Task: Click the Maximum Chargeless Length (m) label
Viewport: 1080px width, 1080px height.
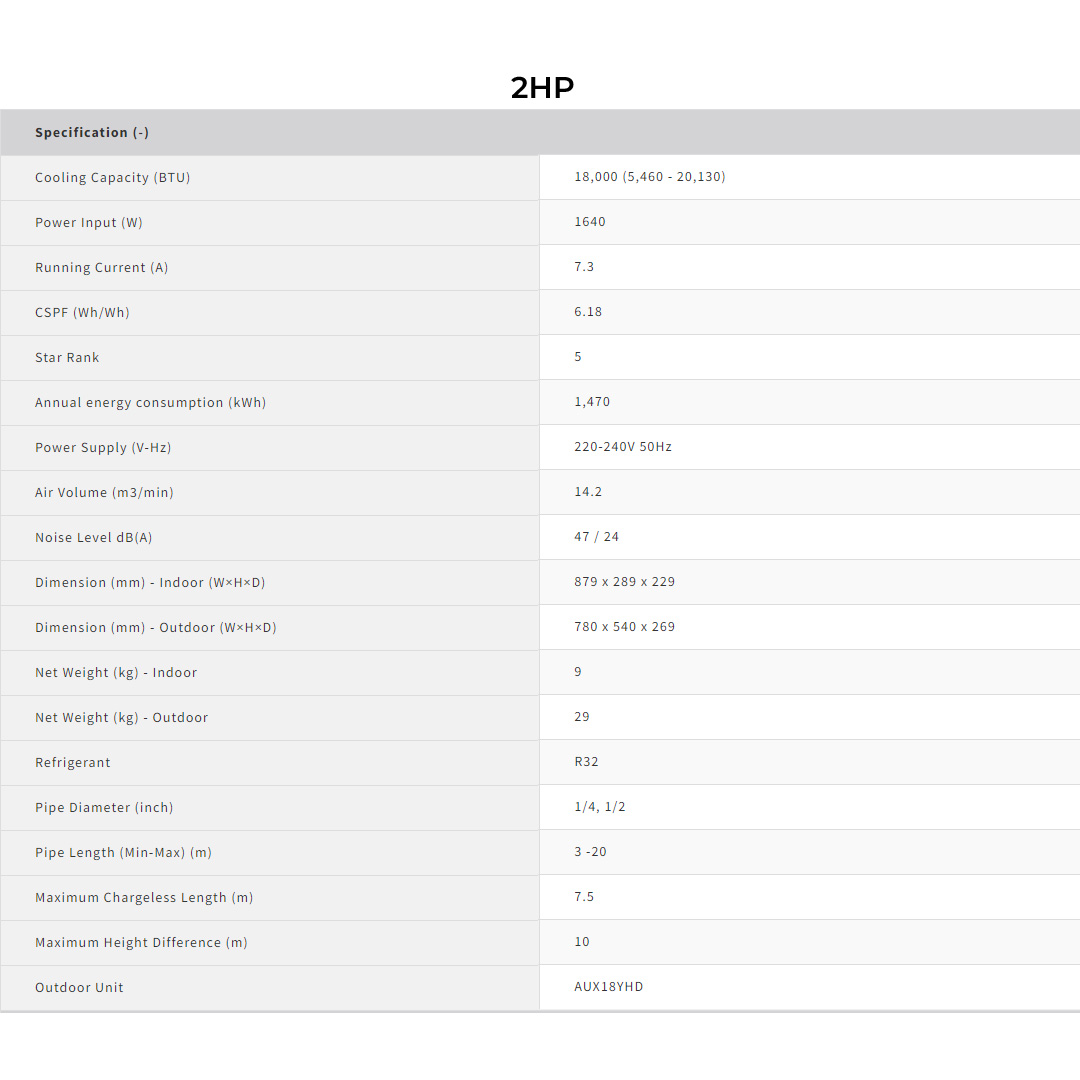Action: pyautogui.click(x=144, y=898)
